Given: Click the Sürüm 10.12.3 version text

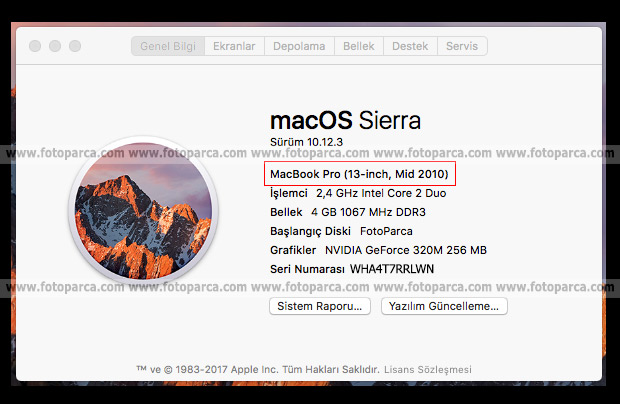Looking at the screenshot, I should point(306,142).
